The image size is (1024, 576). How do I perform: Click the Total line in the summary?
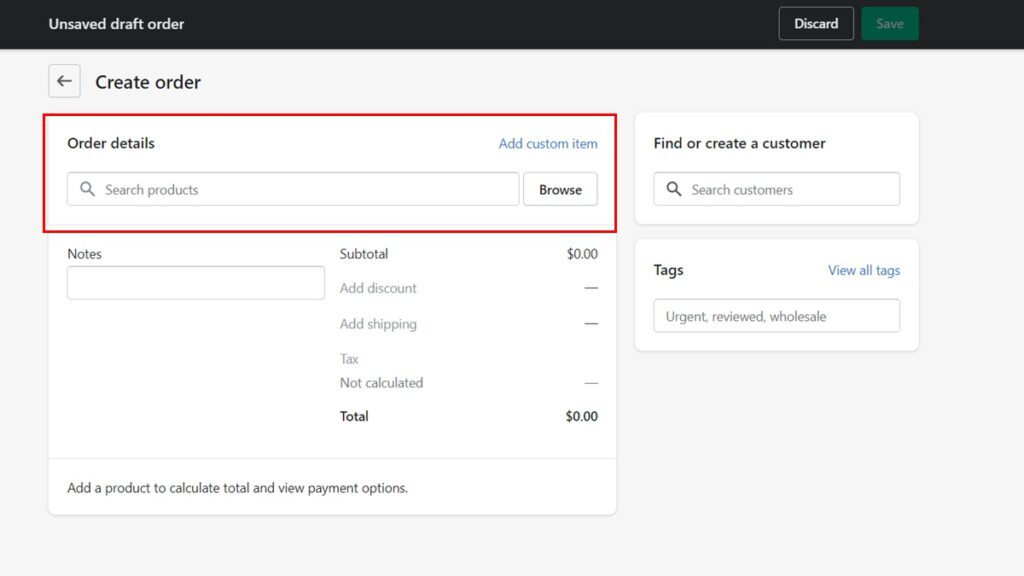point(354,416)
